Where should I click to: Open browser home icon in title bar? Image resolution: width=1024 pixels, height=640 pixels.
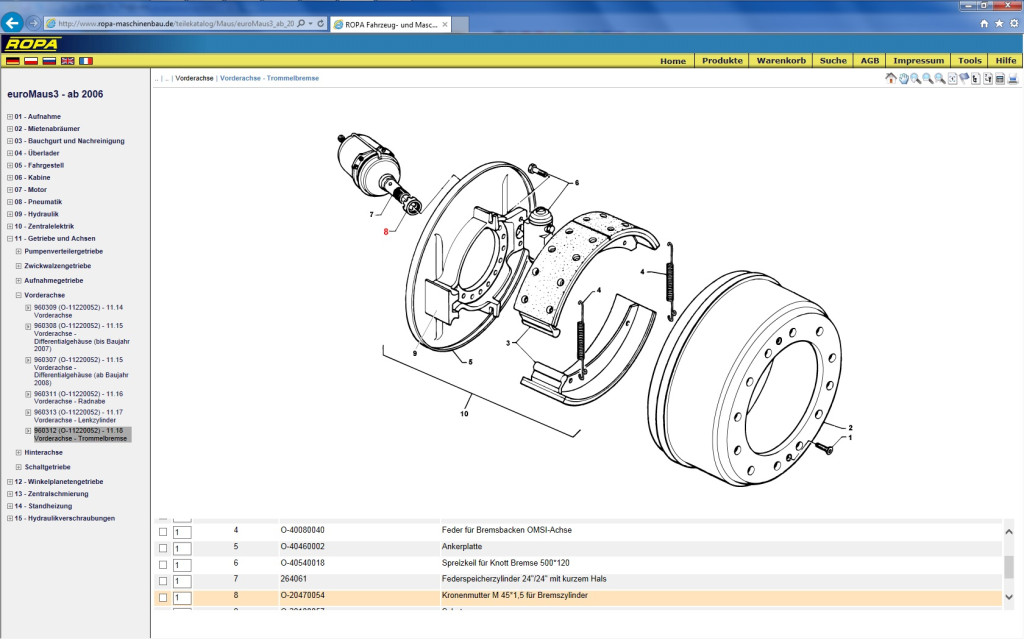(x=984, y=24)
